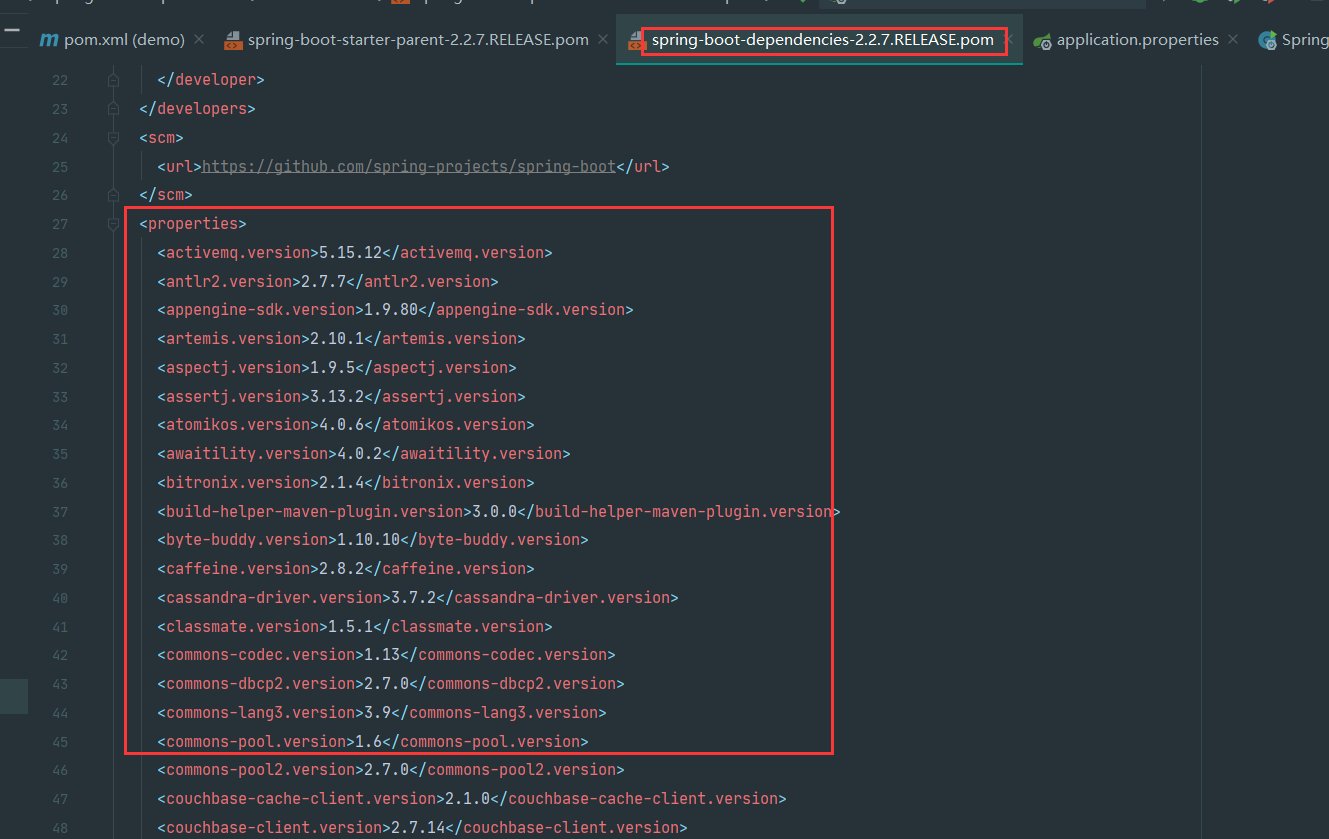
Task: Click the <scm> opening tag
Action: coord(161,137)
